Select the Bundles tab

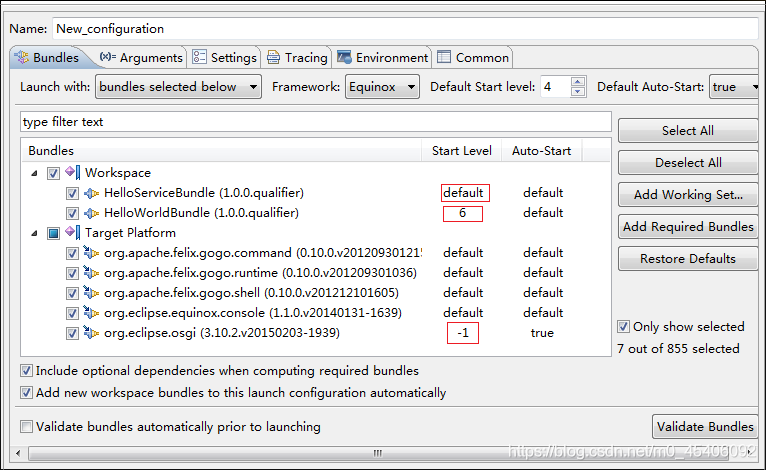[x=47, y=57]
